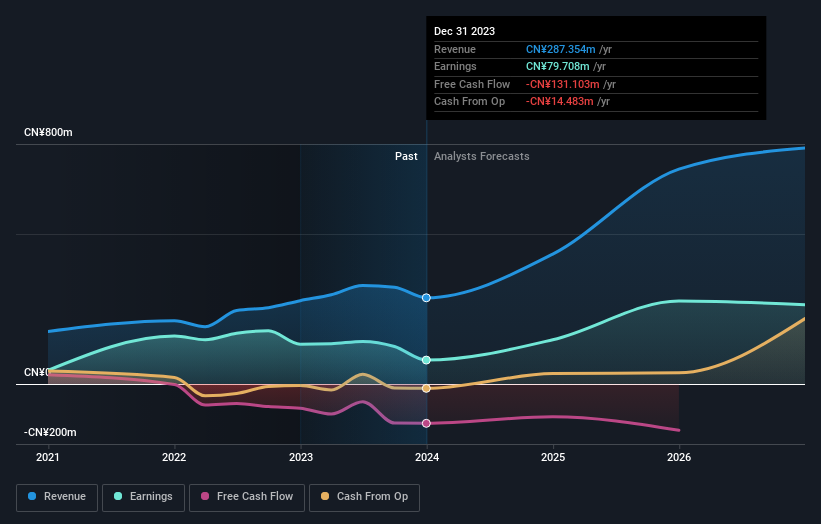
Task: Click the CN¥800m y-axis label
Action: 48,132
